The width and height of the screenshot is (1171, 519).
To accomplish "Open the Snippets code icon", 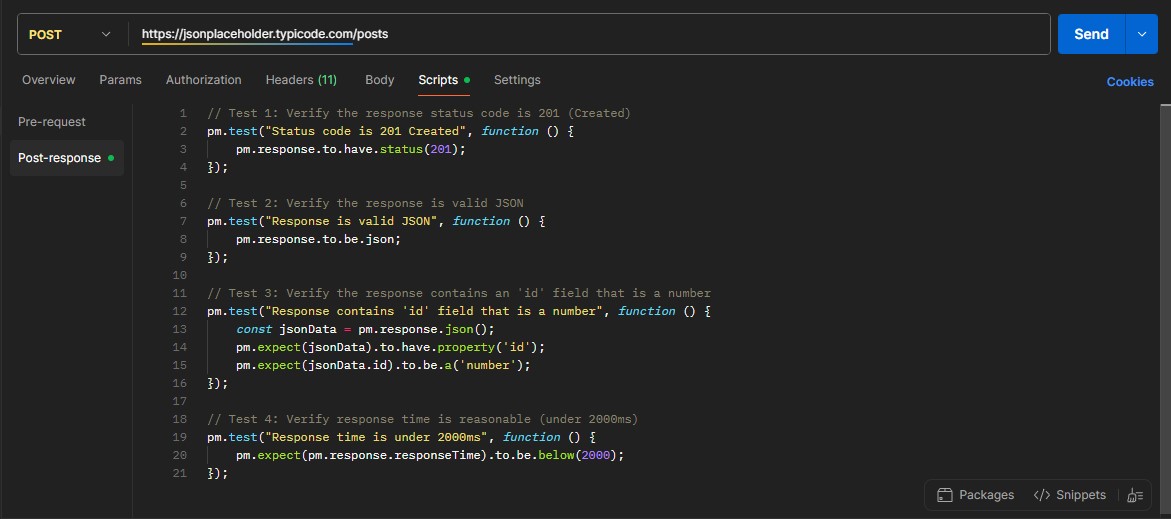I will point(1042,495).
